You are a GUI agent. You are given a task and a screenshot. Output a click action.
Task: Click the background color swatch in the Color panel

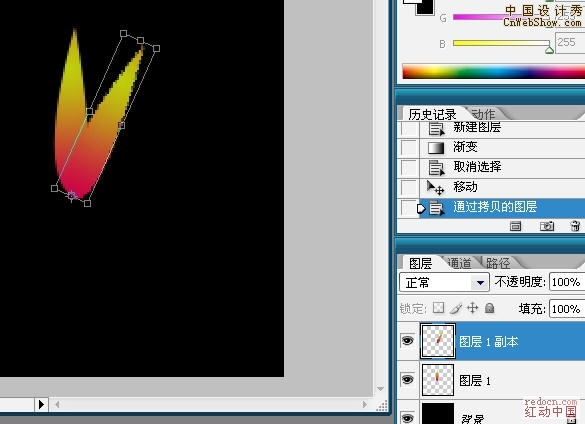pos(425,7)
